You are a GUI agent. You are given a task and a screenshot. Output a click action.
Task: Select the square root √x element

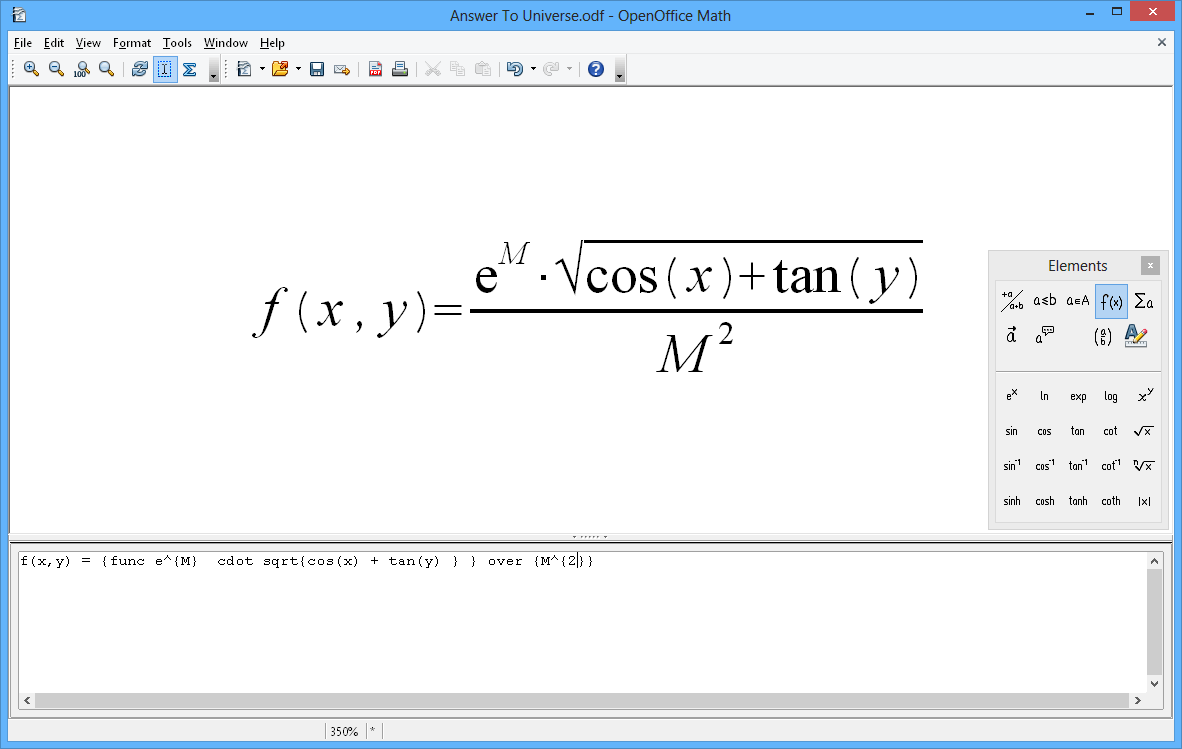click(1143, 431)
